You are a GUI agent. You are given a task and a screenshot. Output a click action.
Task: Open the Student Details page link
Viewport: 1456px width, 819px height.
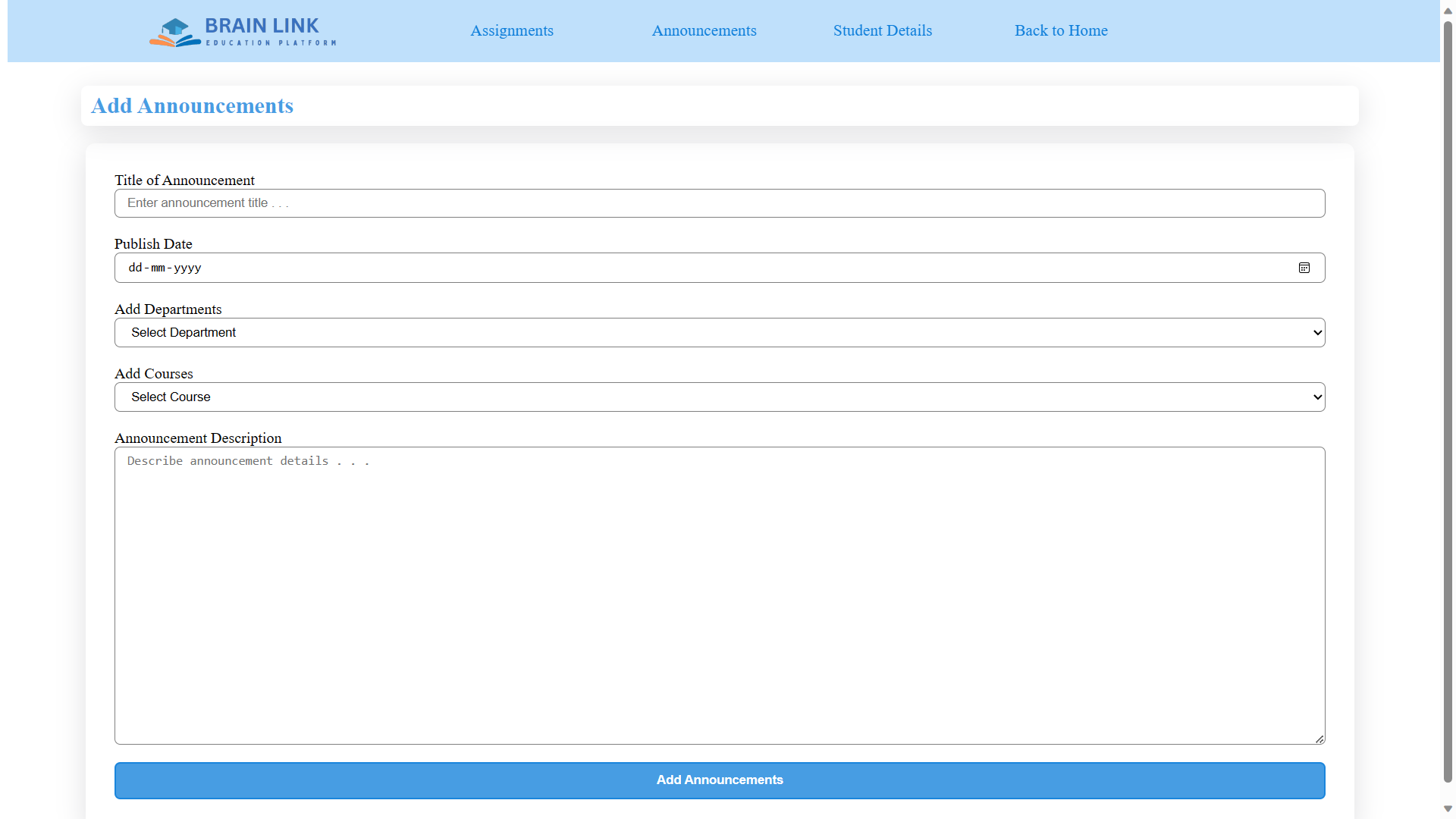[x=882, y=31]
